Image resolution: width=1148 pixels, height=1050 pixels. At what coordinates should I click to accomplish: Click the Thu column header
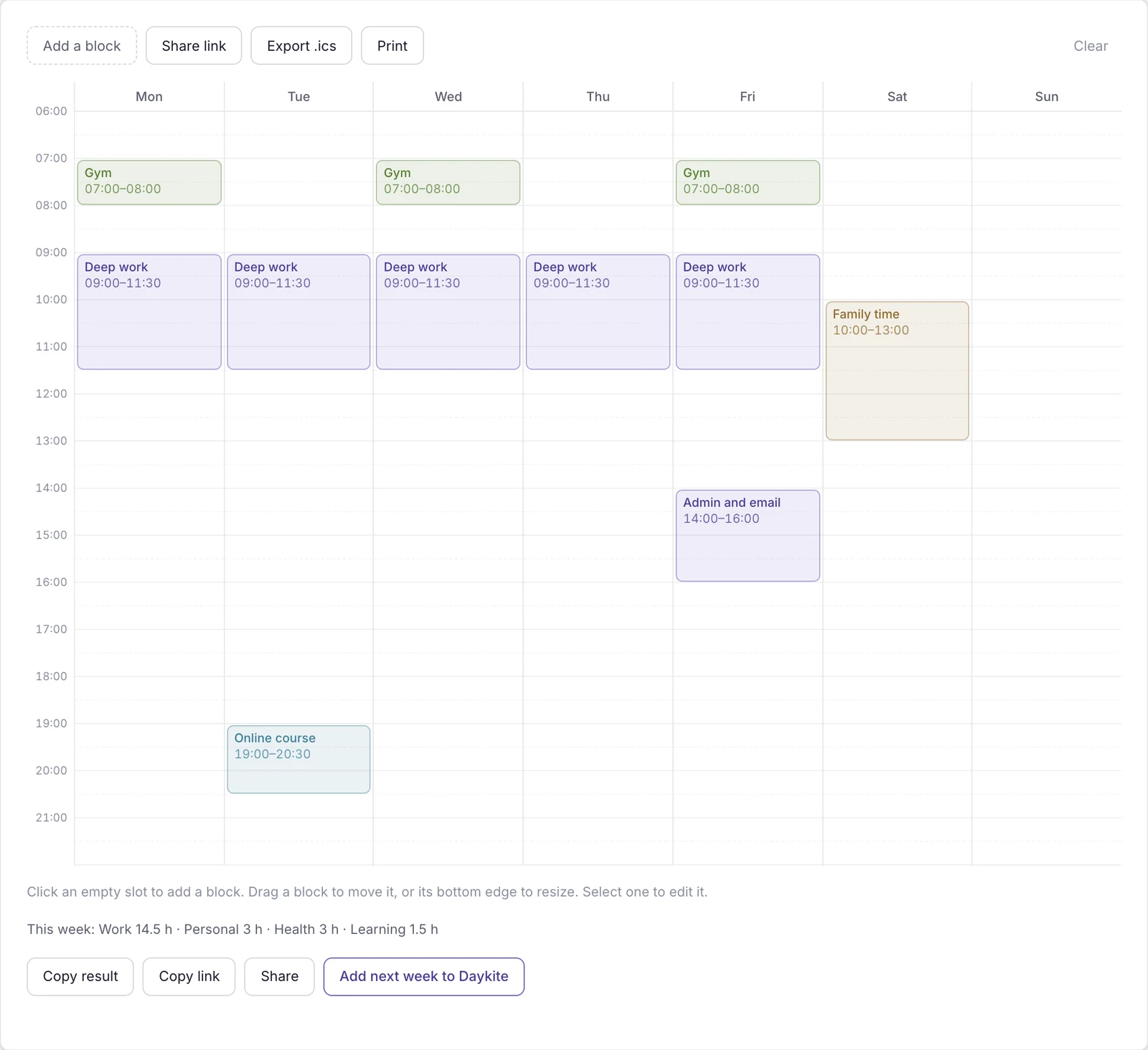point(598,97)
